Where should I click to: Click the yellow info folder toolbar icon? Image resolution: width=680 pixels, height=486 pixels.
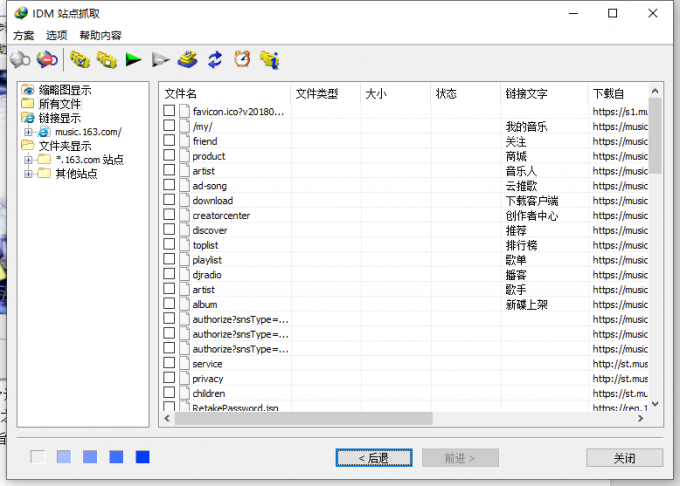pyautogui.click(x=270, y=60)
